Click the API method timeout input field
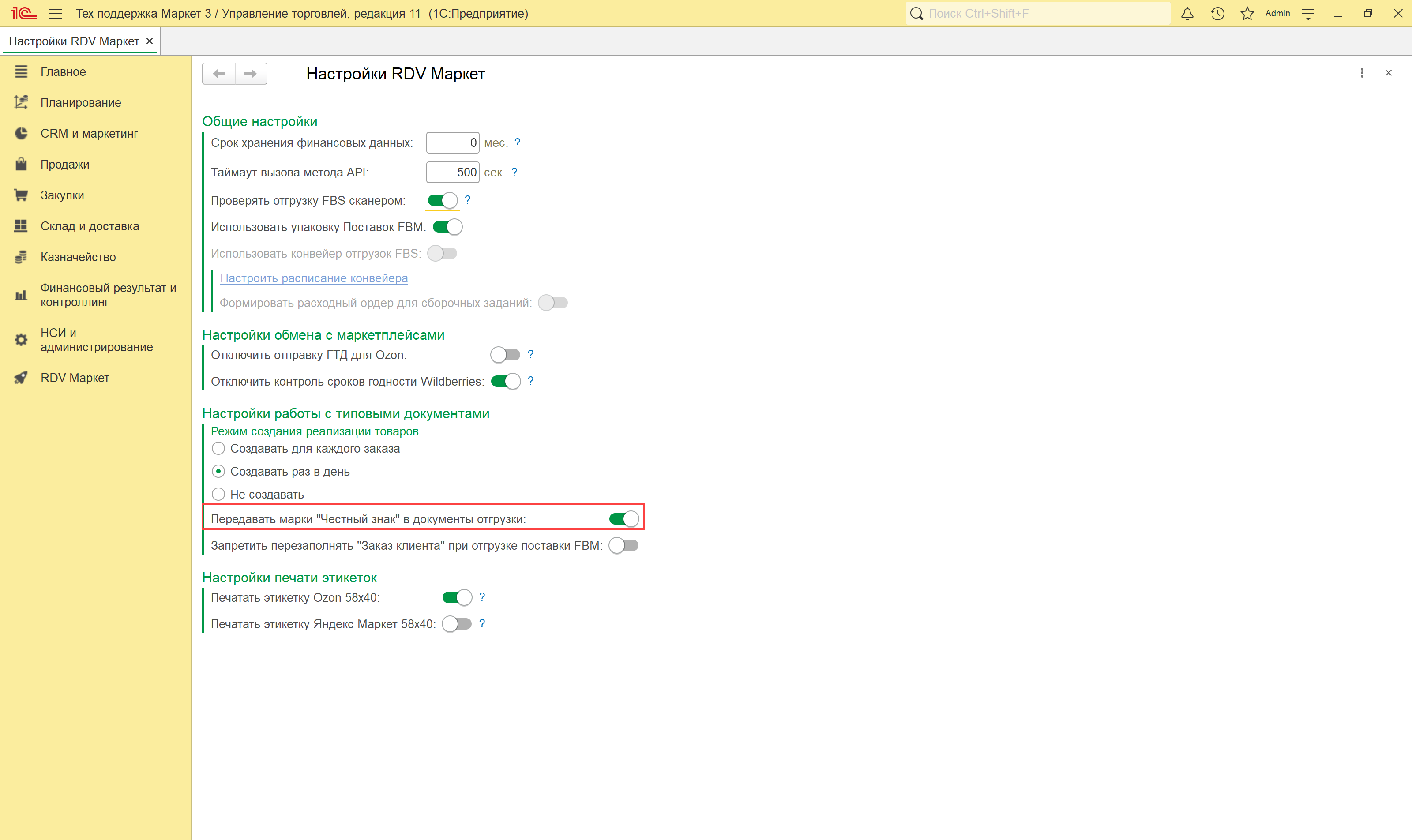Viewport: 1412px width, 840px height. [x=452, y=172]
